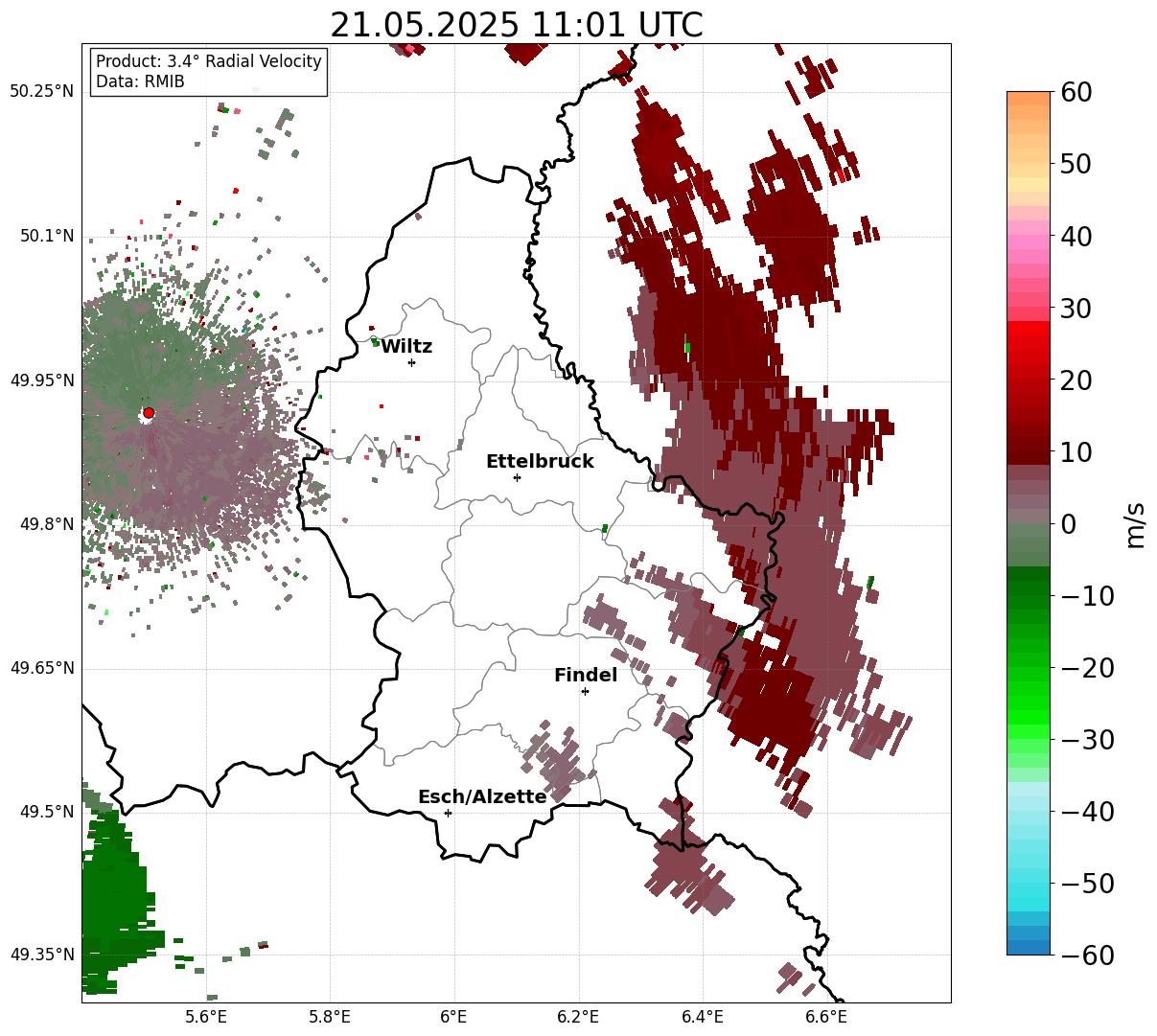Click the bright red colorbar band near 25
Image resolution: width=1157 pixels, height=1036 pixels.
1029,343
